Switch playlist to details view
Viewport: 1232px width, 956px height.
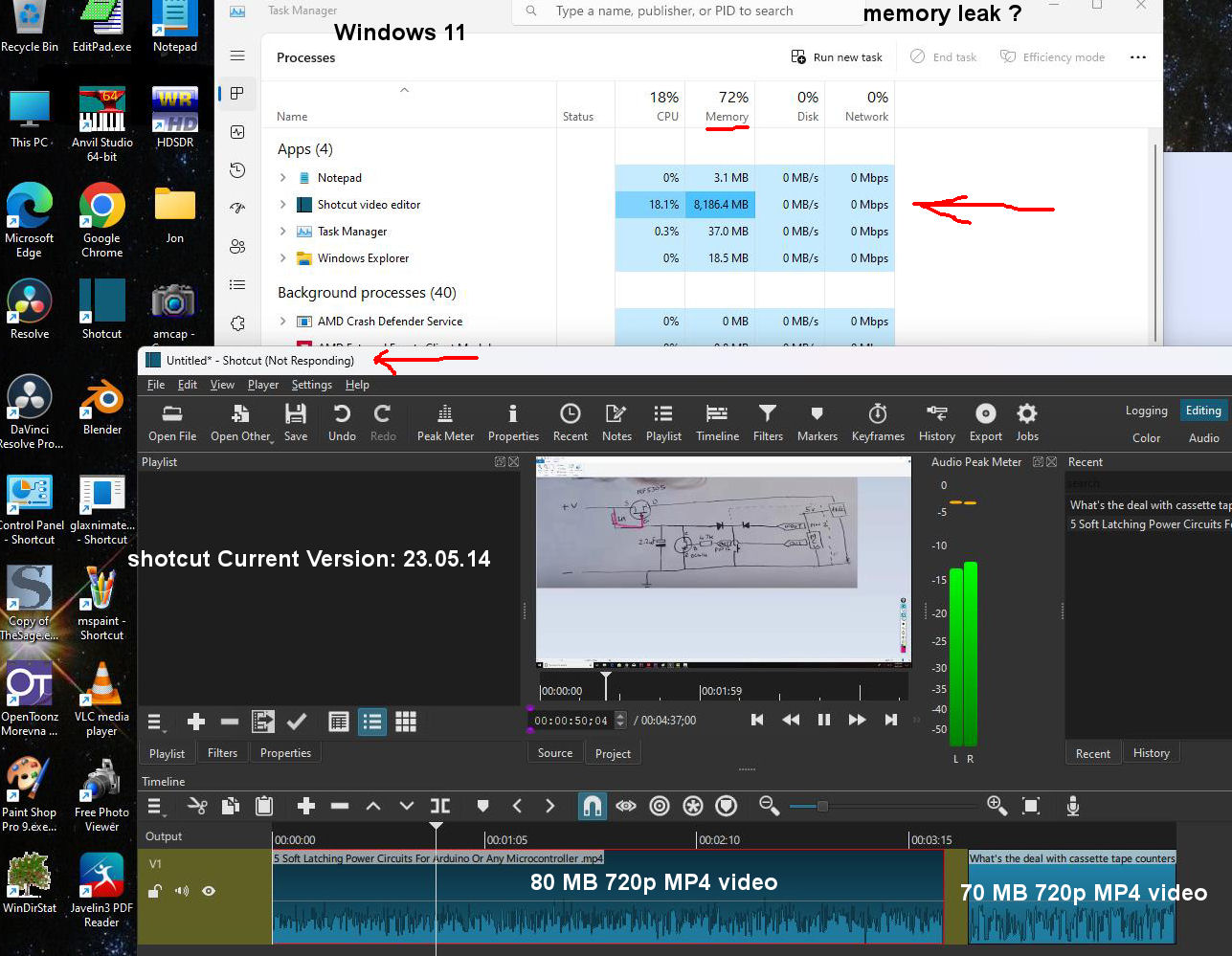point(339,722)
